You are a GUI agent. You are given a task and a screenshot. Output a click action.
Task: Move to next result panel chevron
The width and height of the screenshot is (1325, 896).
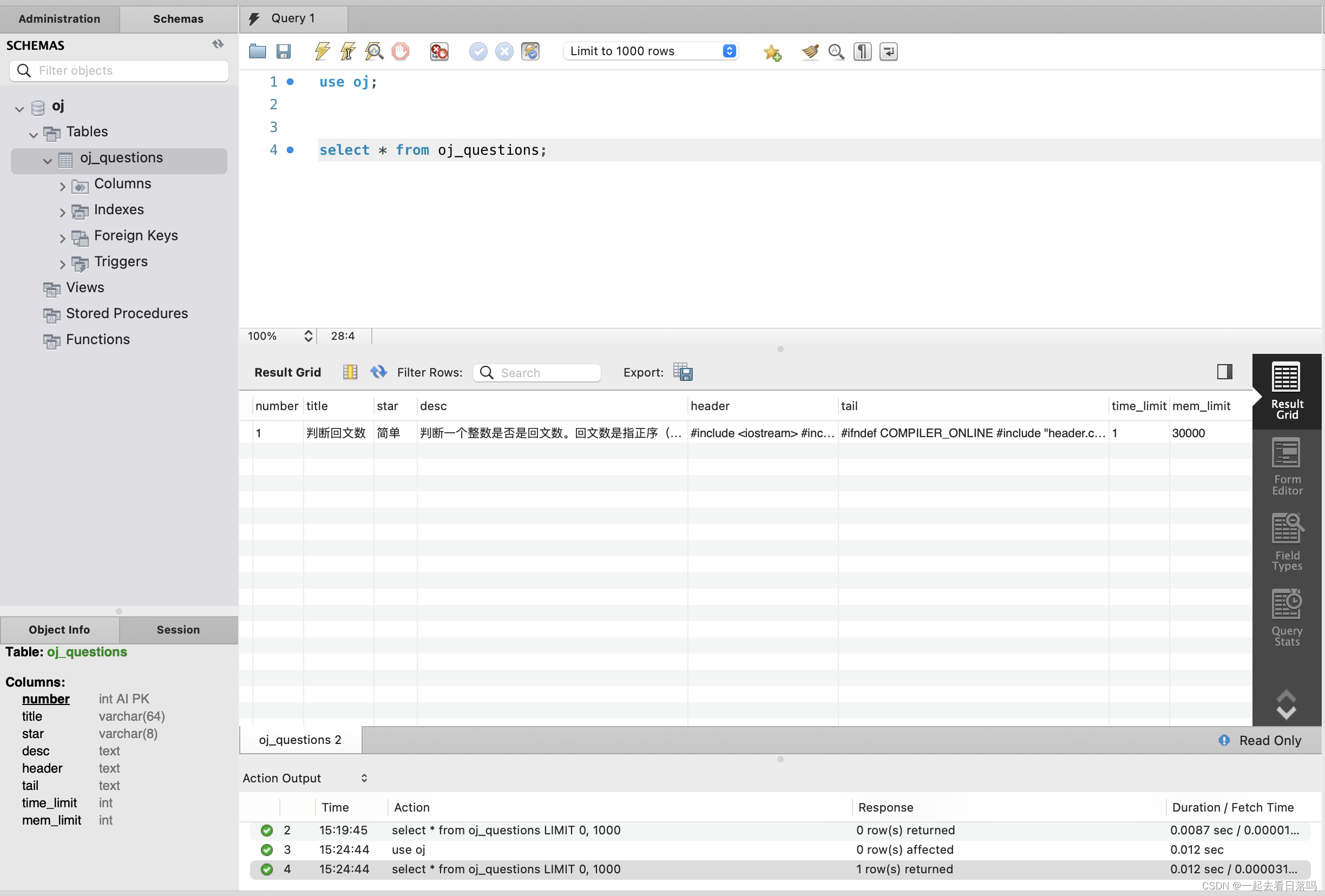(1286, 713)
